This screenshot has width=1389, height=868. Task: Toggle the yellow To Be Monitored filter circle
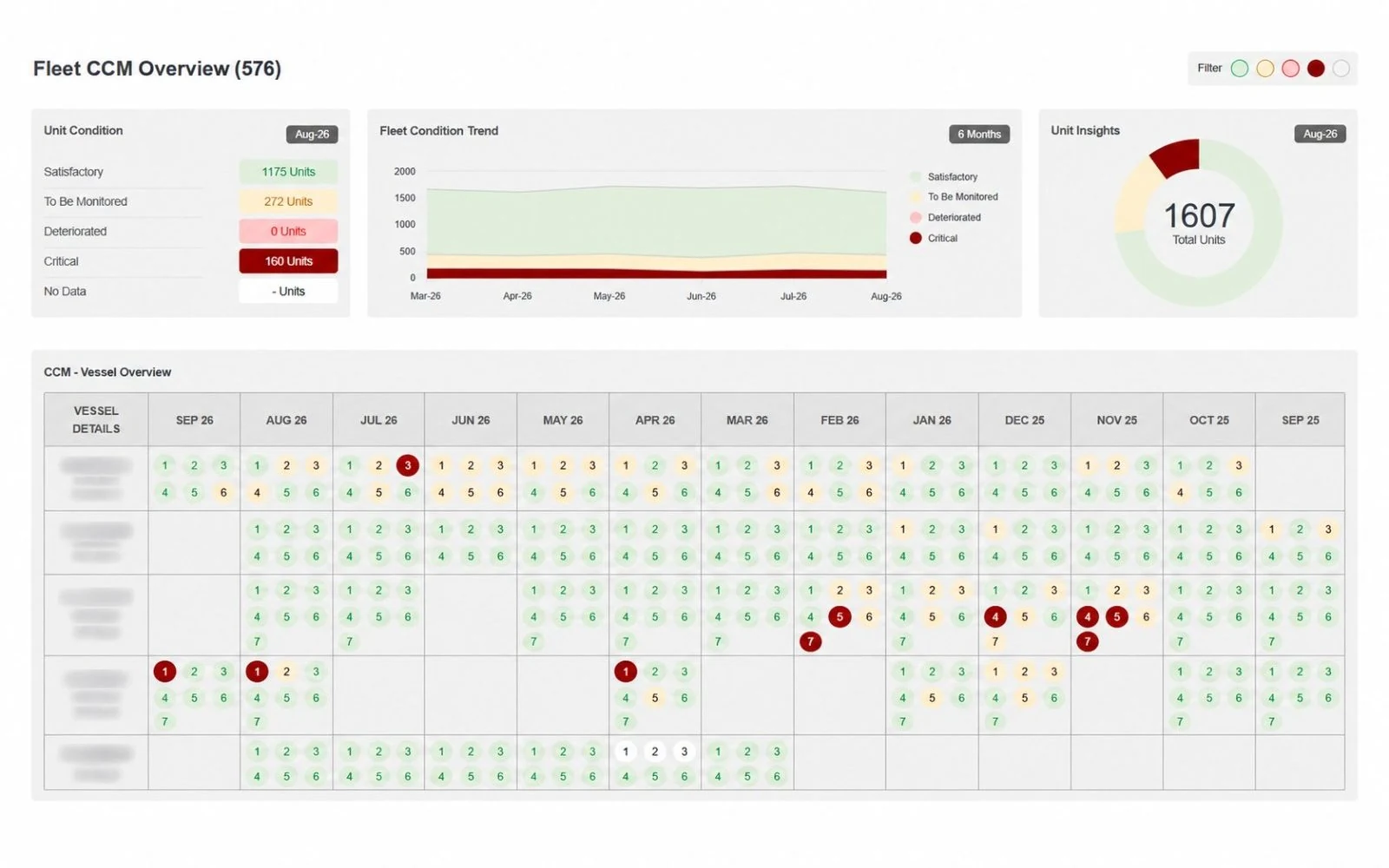click(1266, 69)
